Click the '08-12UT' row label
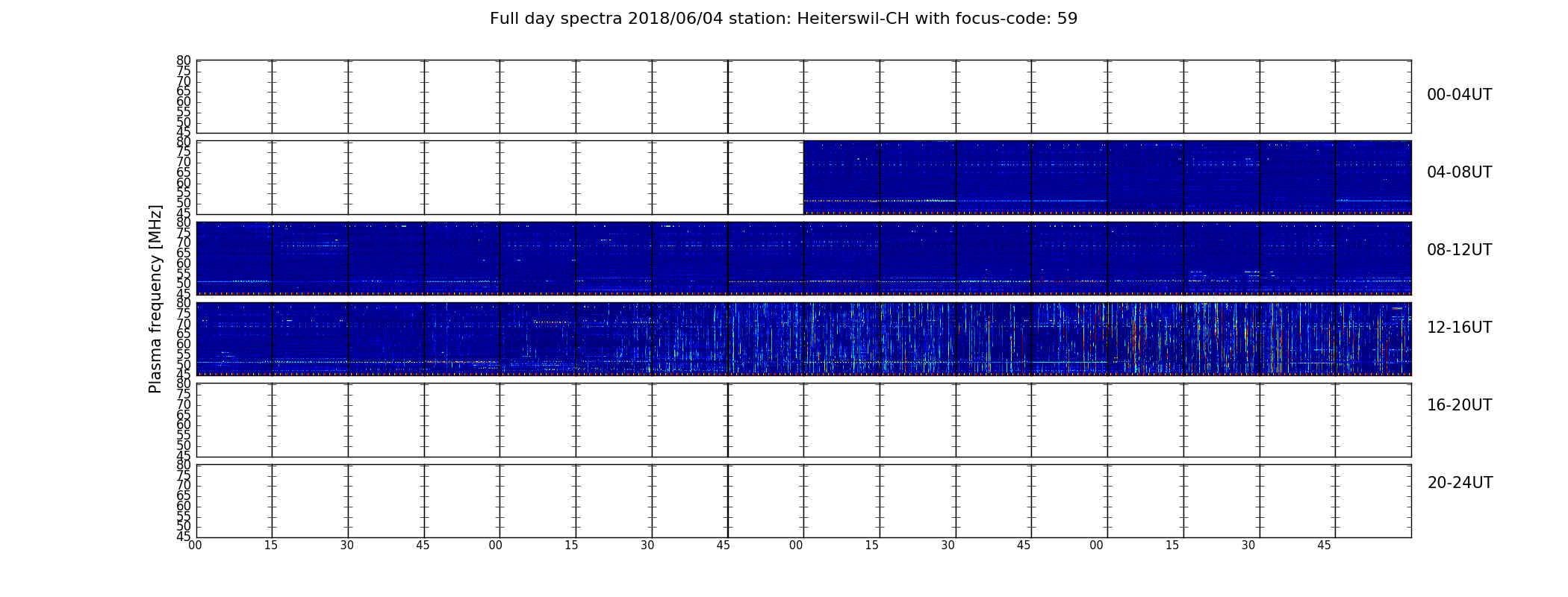The width and height of the screenshot is (1568, 597). pyautogui.click(x=1459, y=250)
